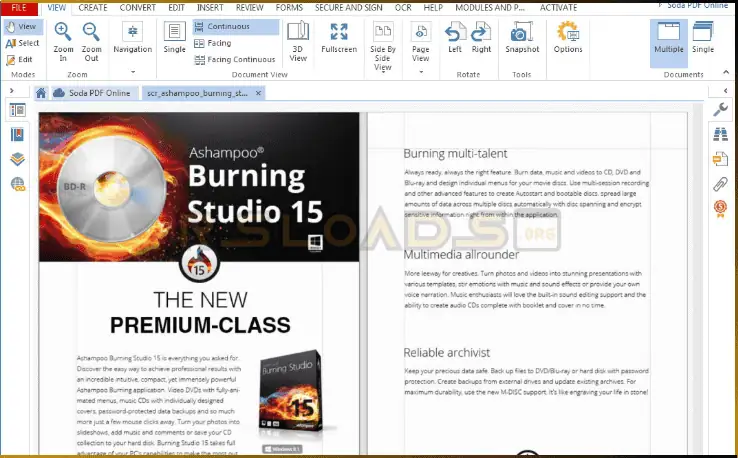
Task: Open the layers panel in left sidebar
Action: pyautogui.click(x=17, y=159)
